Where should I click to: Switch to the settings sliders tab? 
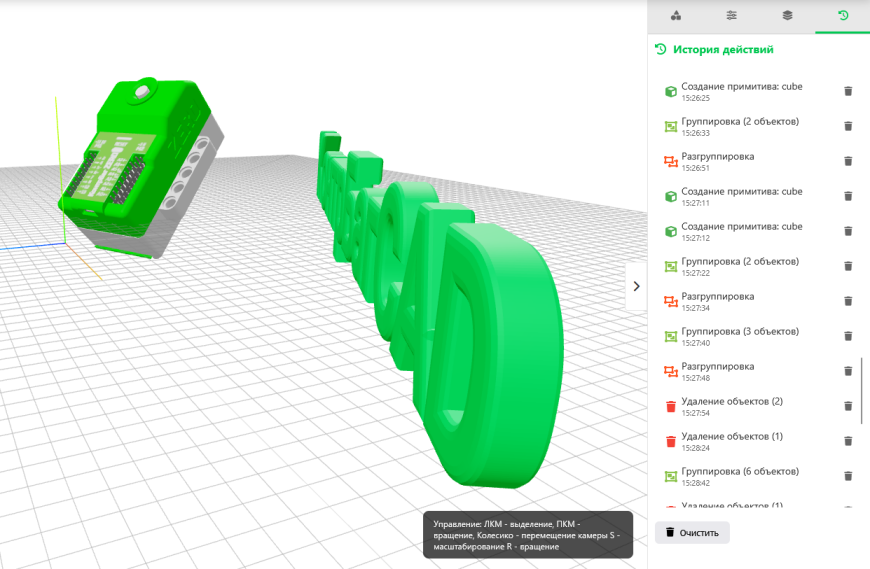(731, 16)
